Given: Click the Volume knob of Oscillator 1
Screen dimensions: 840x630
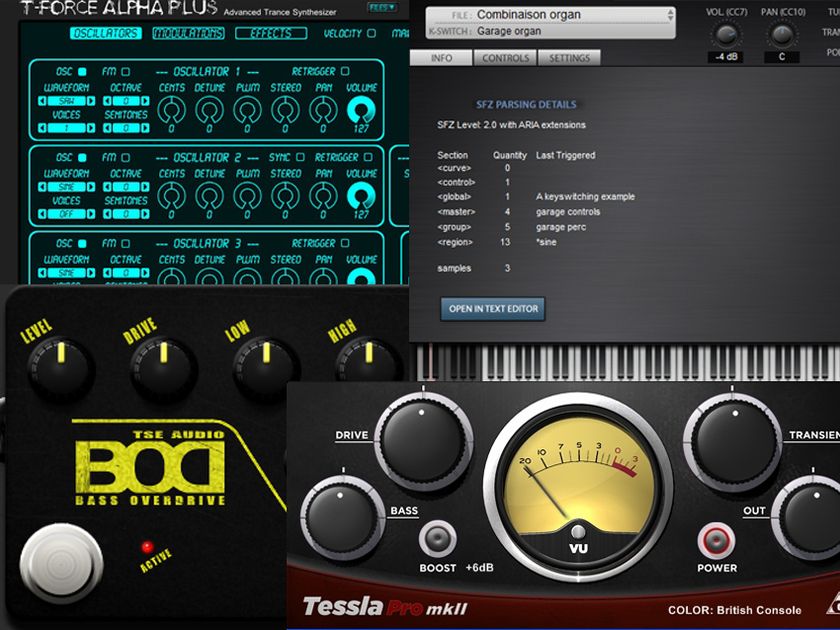Looking at the screenshot, I should [361, 109].
